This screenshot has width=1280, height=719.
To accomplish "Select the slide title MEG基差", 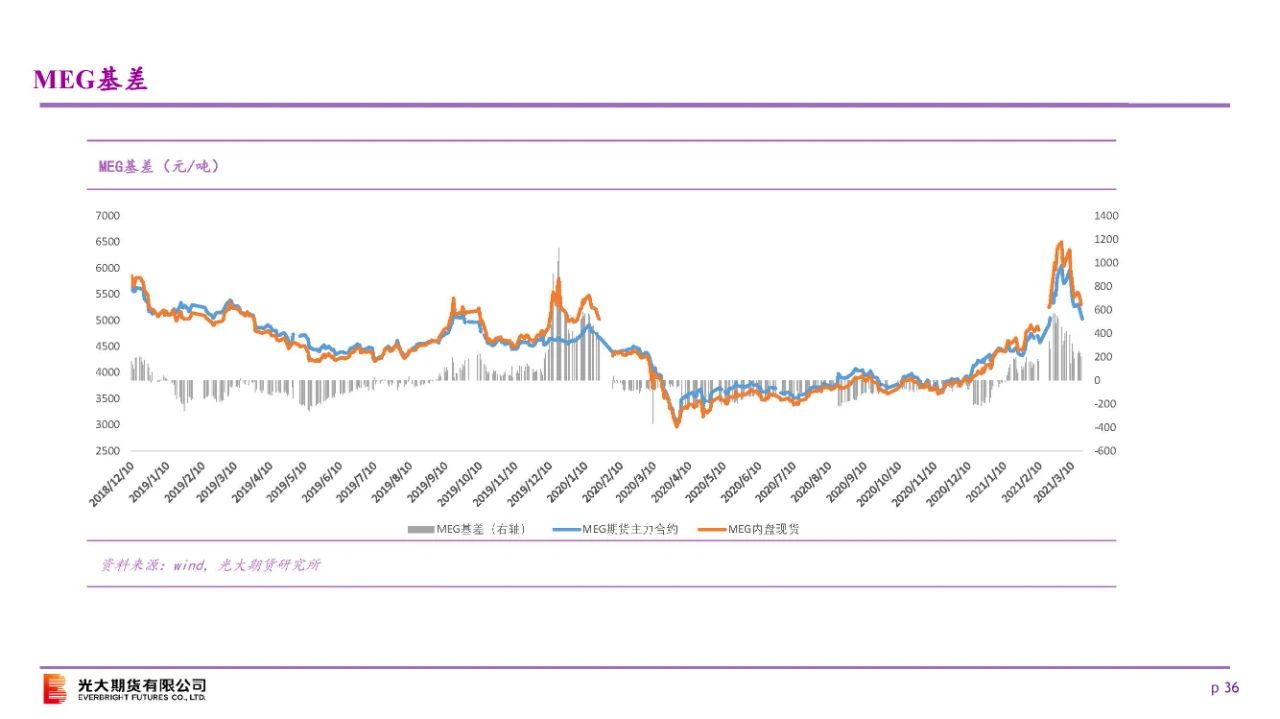I will (x=90, y=80).
